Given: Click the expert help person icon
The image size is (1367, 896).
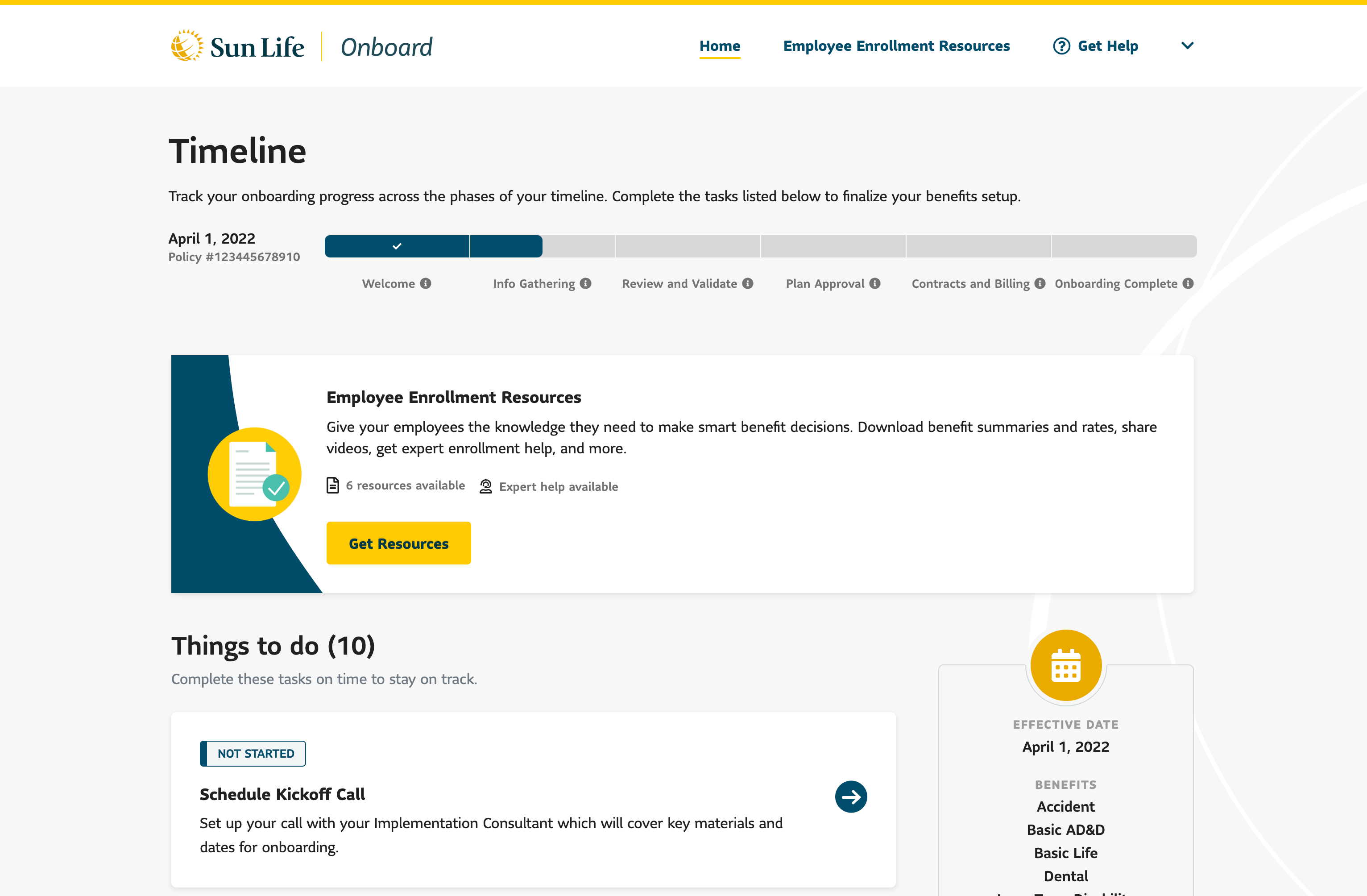Looking at the screenshot, I should click(x=485, y=486).
